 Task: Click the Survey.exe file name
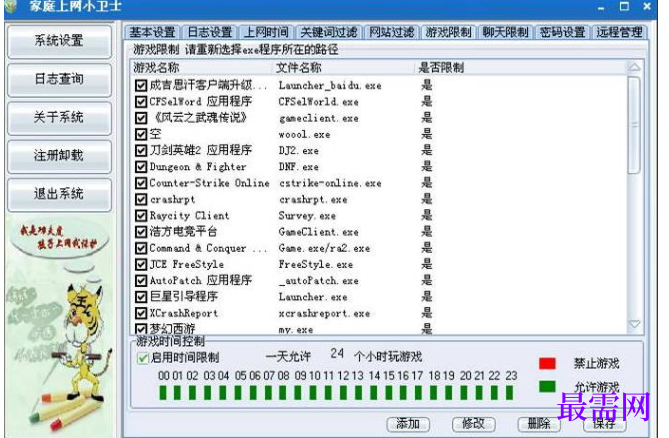(x=307, y=216)
